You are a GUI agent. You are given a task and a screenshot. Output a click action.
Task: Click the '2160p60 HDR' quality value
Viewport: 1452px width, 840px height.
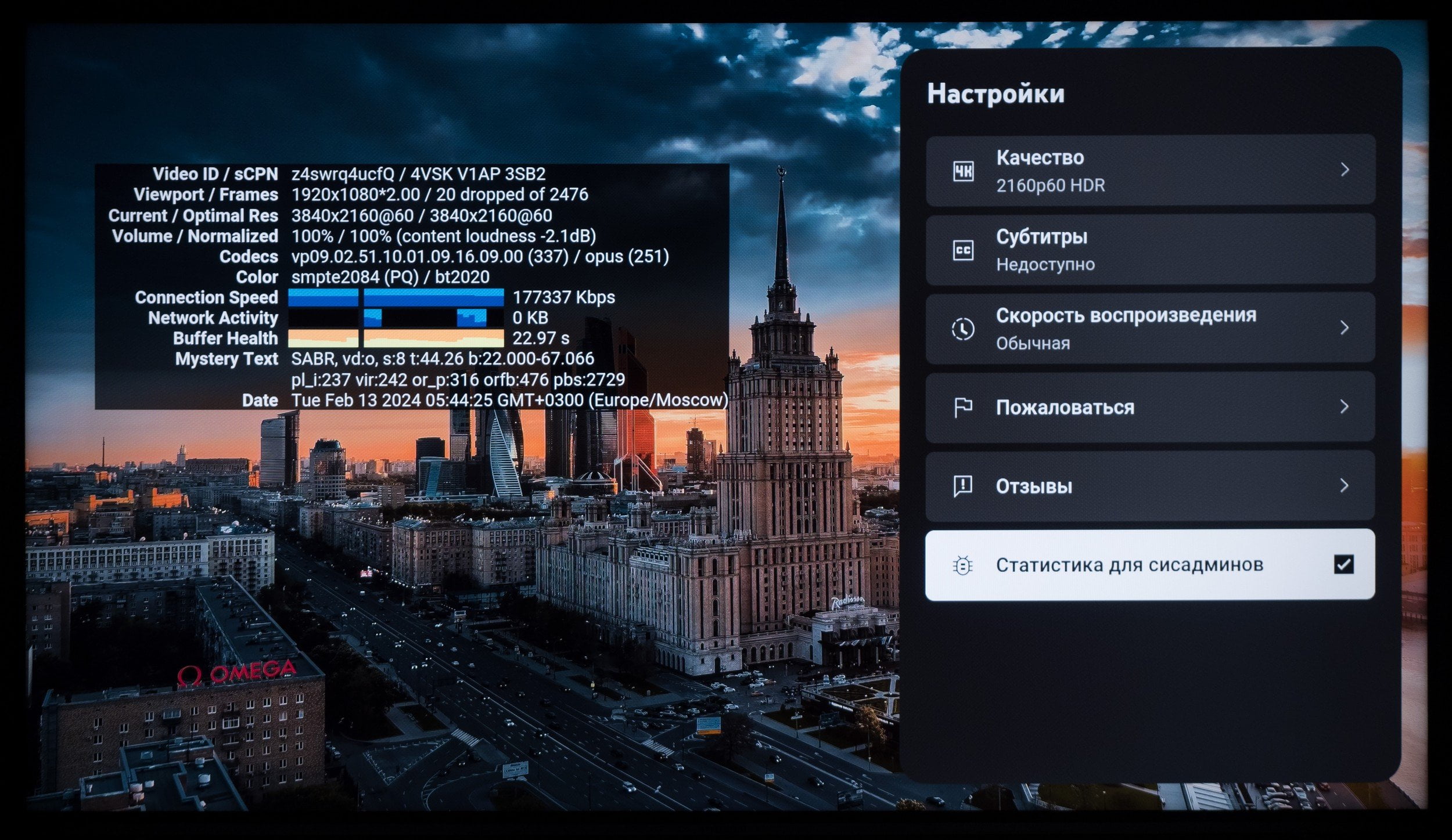tap(1051, 186)
